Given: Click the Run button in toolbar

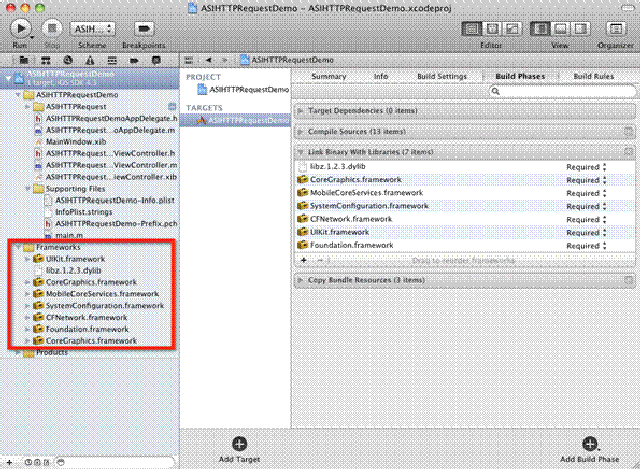Looking at the screenshot, I should [x=21, y=29].
